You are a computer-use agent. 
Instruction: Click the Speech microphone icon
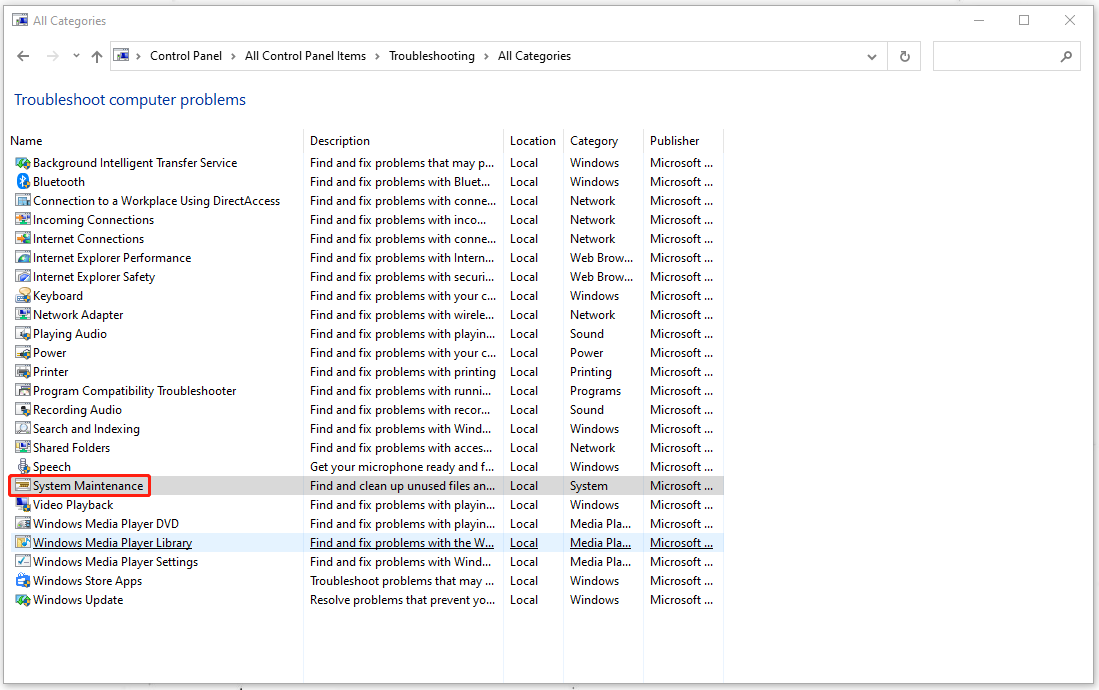(23, 467)
